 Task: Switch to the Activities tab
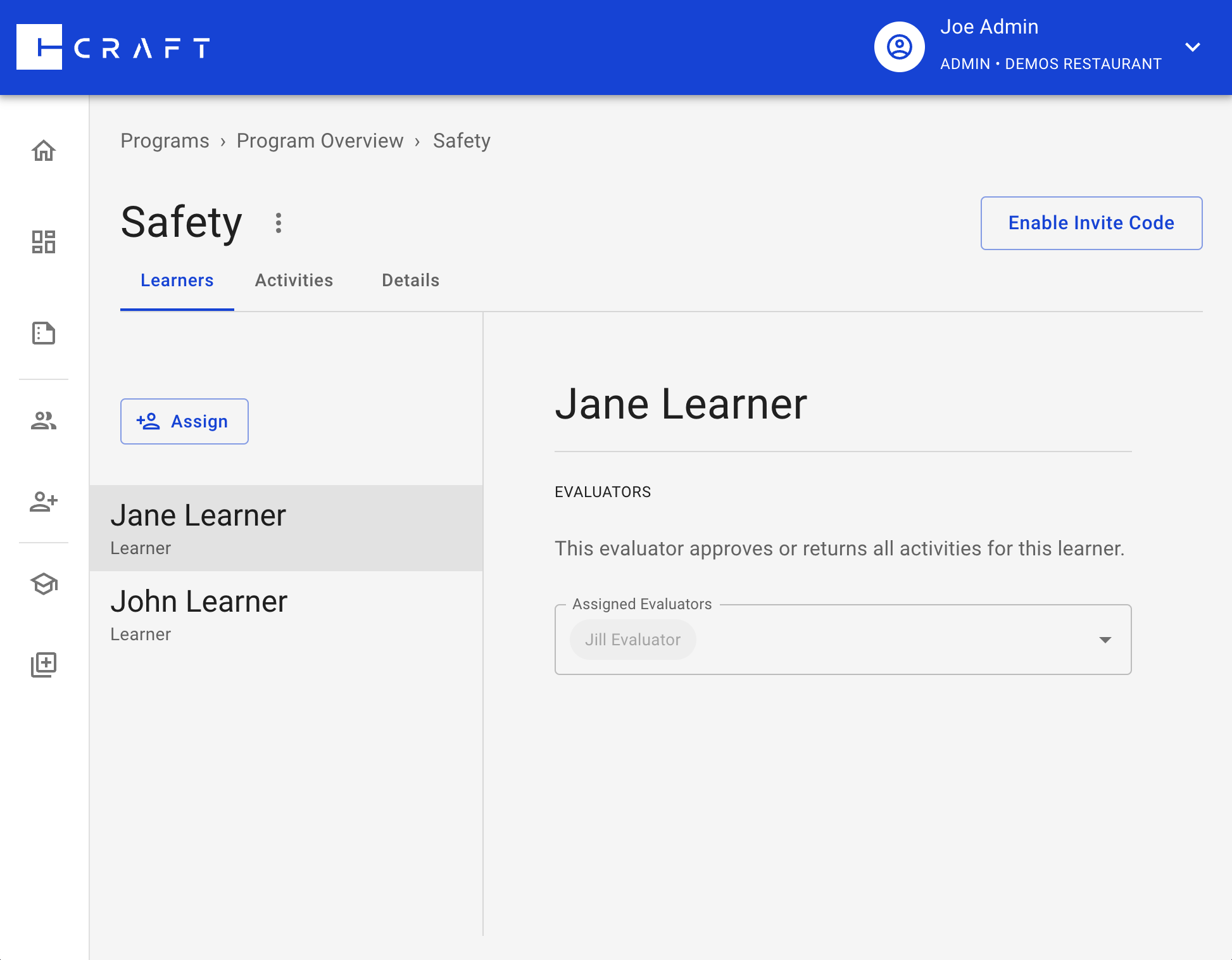(x=294, y=280)
